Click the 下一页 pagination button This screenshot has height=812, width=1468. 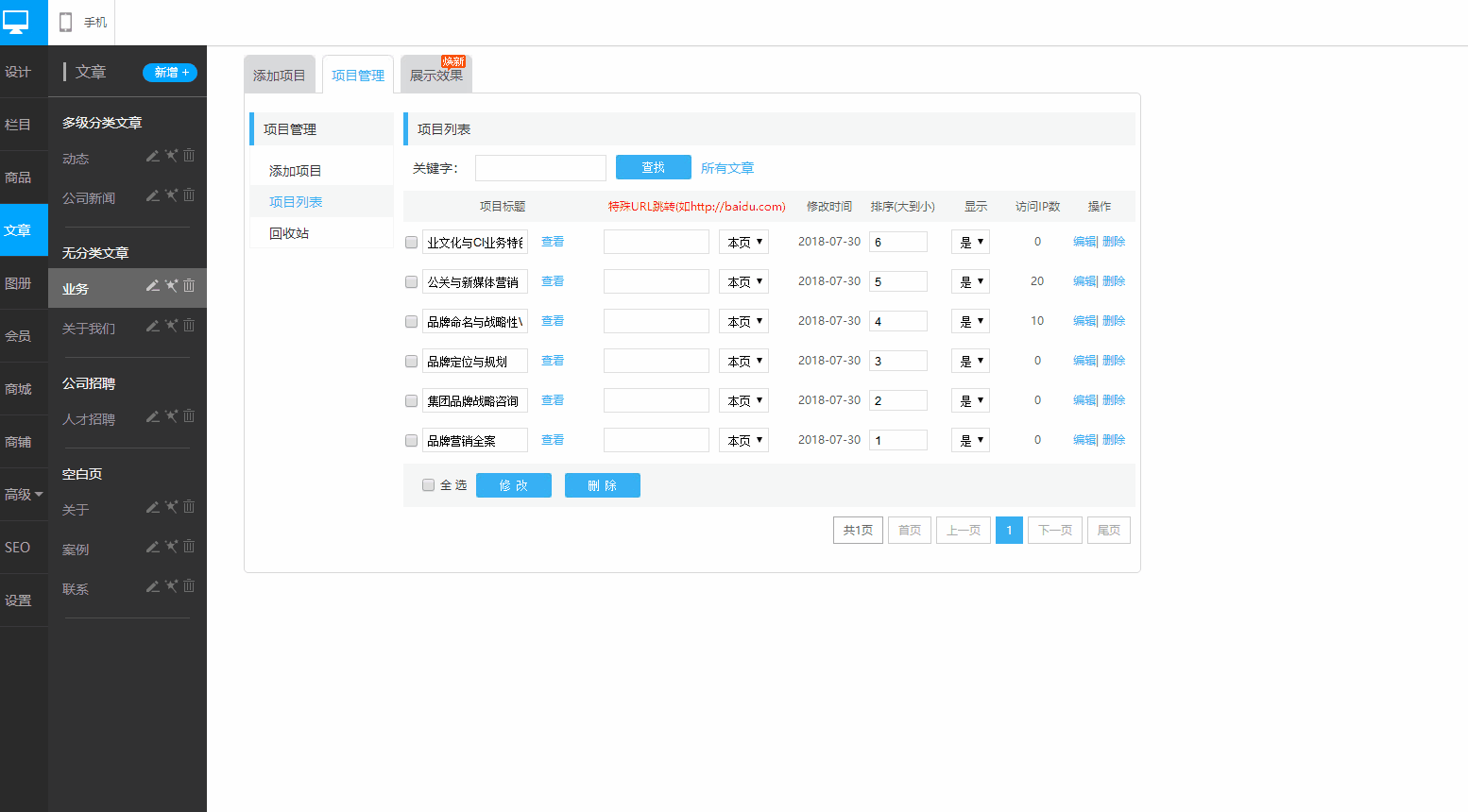(x=1055, y=530)
